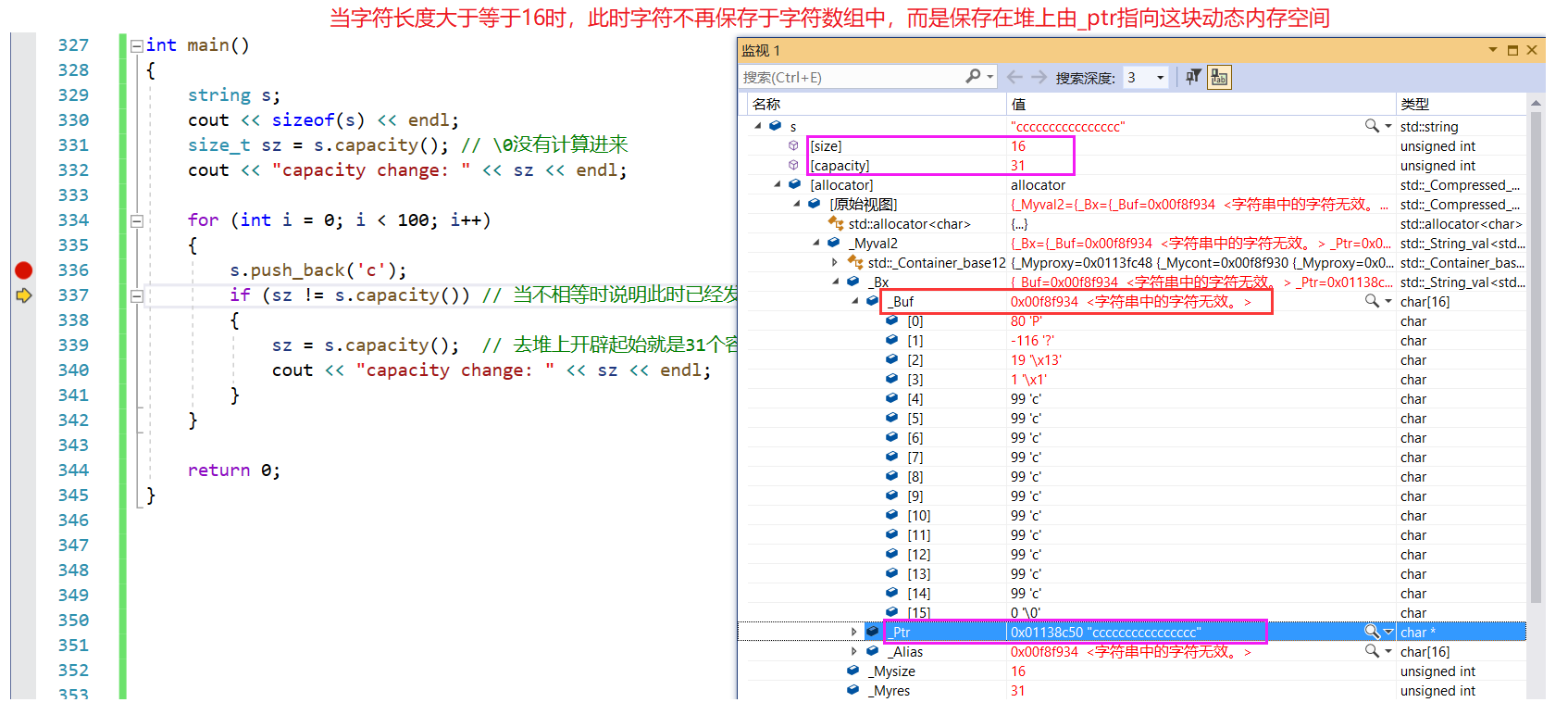Collapse the for loop fold on line 334
1568x715 pixels.
click(137, 220)
